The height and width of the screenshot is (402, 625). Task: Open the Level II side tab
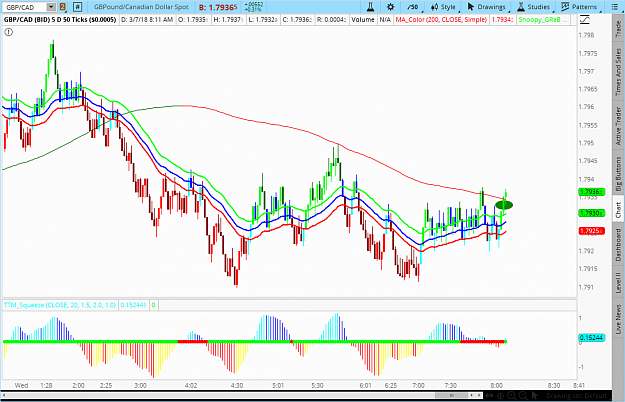point(618,282)
